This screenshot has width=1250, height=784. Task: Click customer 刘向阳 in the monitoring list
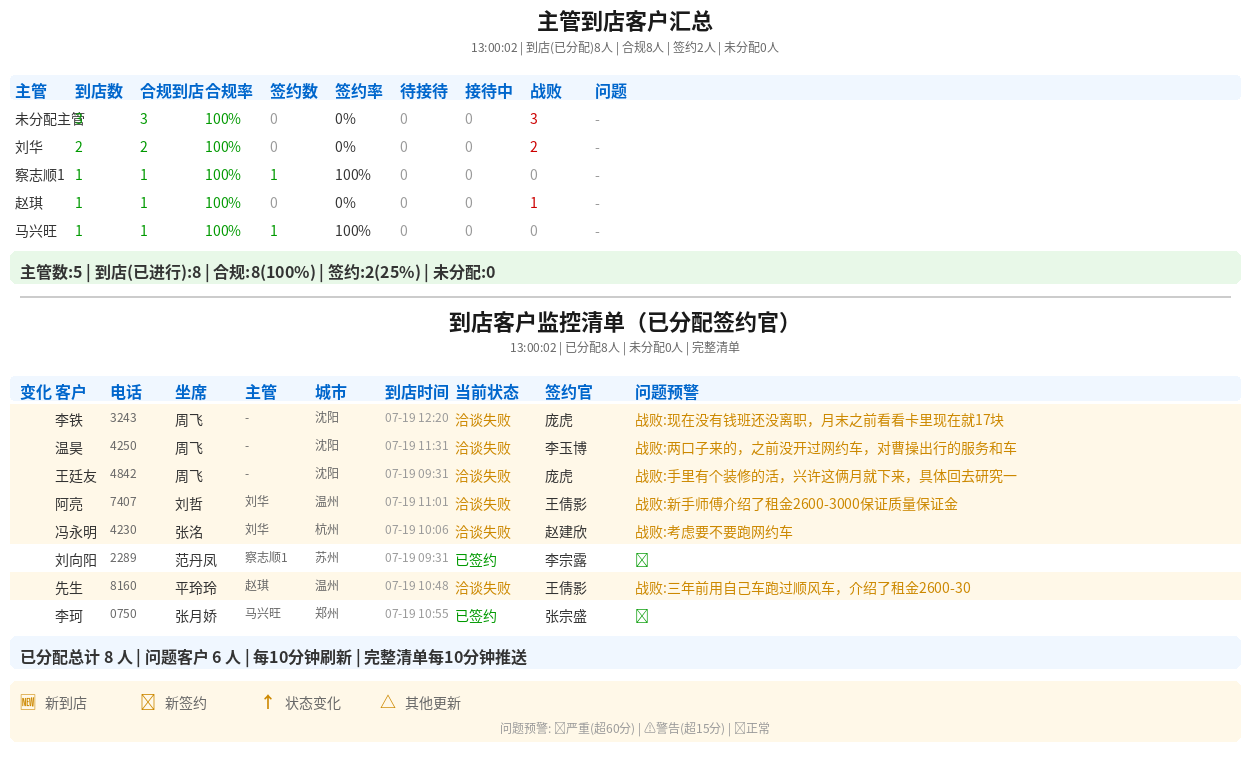click(x=76, y=560)
